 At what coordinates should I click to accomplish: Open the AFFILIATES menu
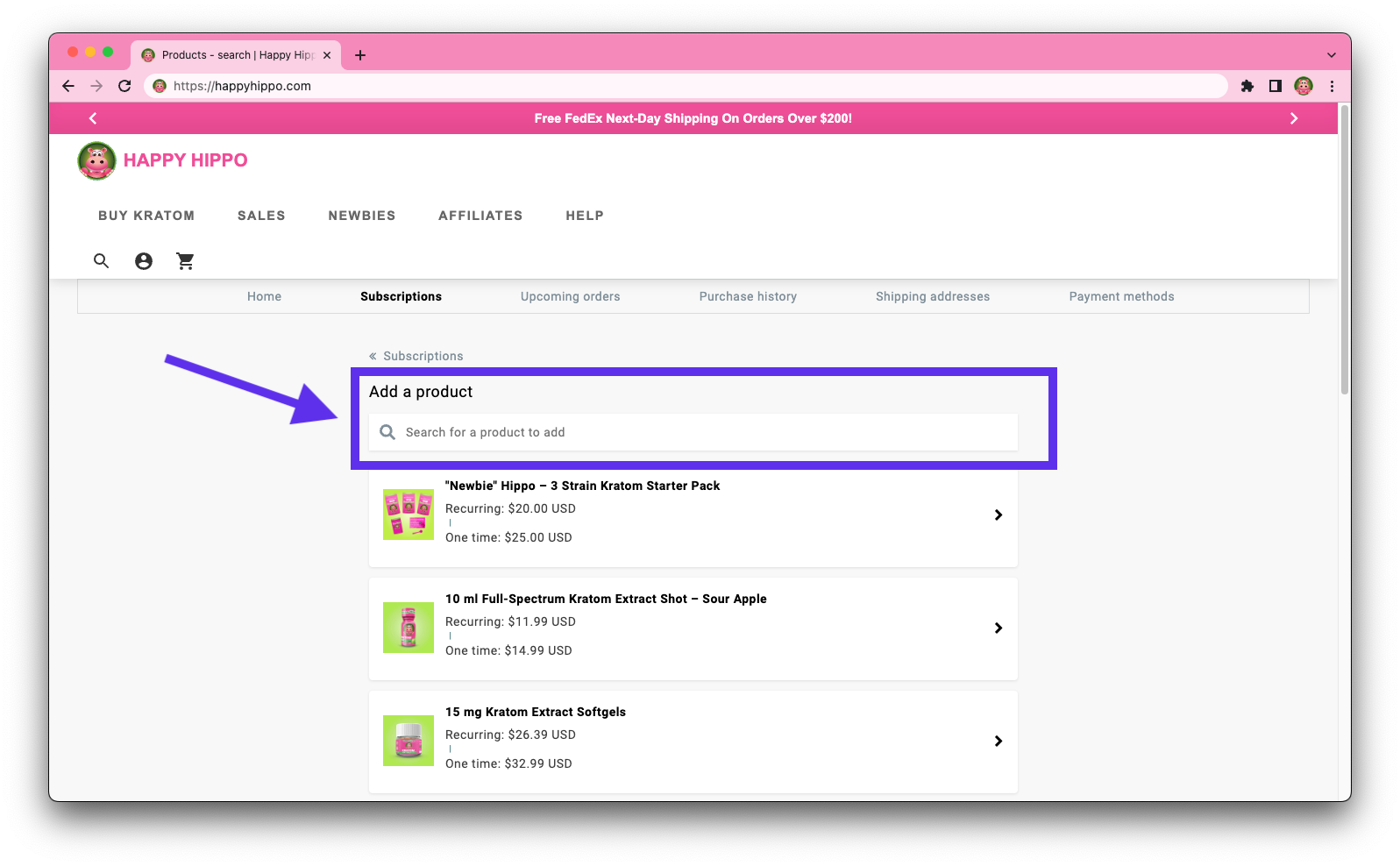coord(480,216)
